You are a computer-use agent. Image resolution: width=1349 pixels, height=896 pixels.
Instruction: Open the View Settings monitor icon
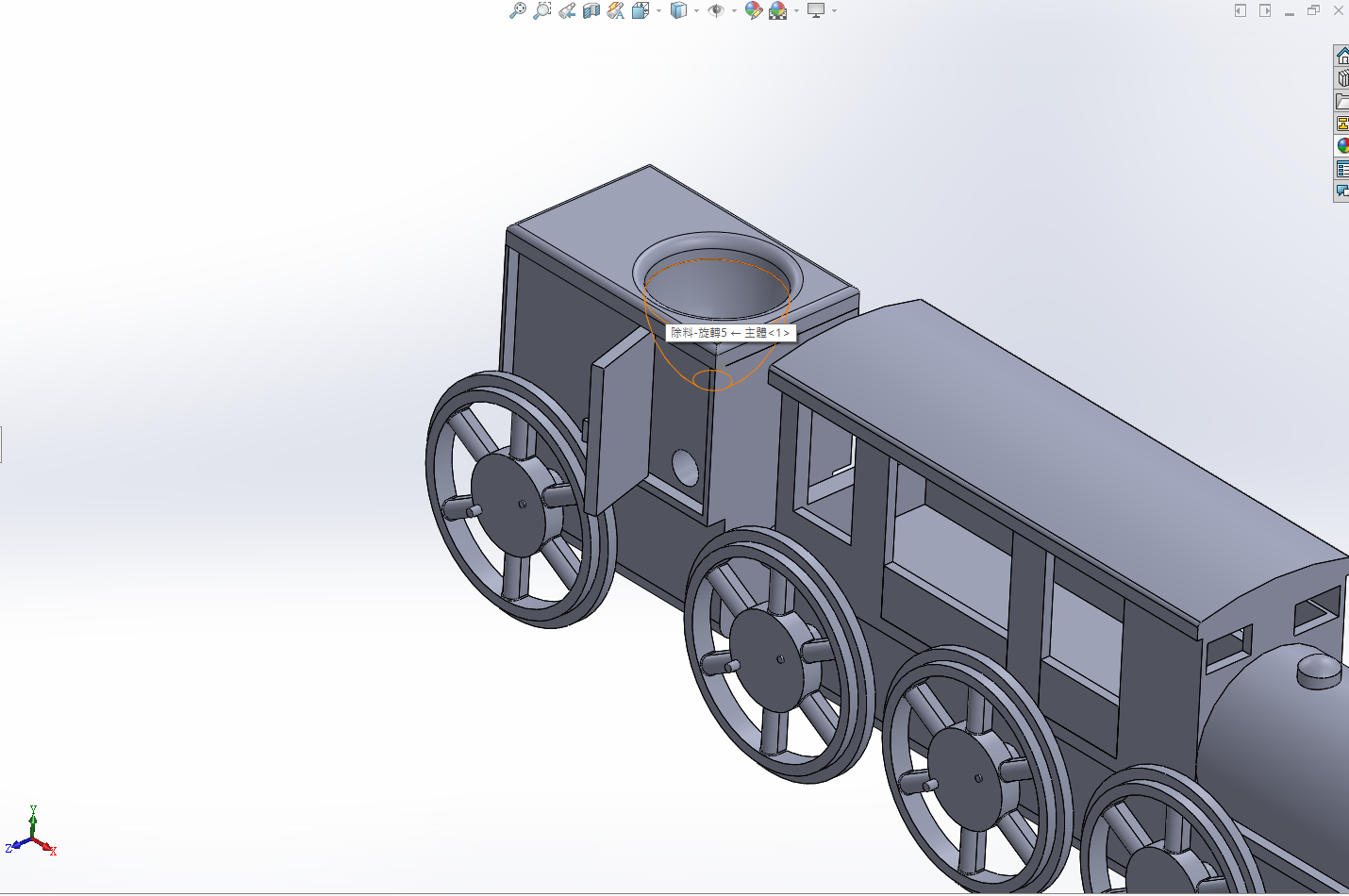pyautogui.click(x=816, y=10)
